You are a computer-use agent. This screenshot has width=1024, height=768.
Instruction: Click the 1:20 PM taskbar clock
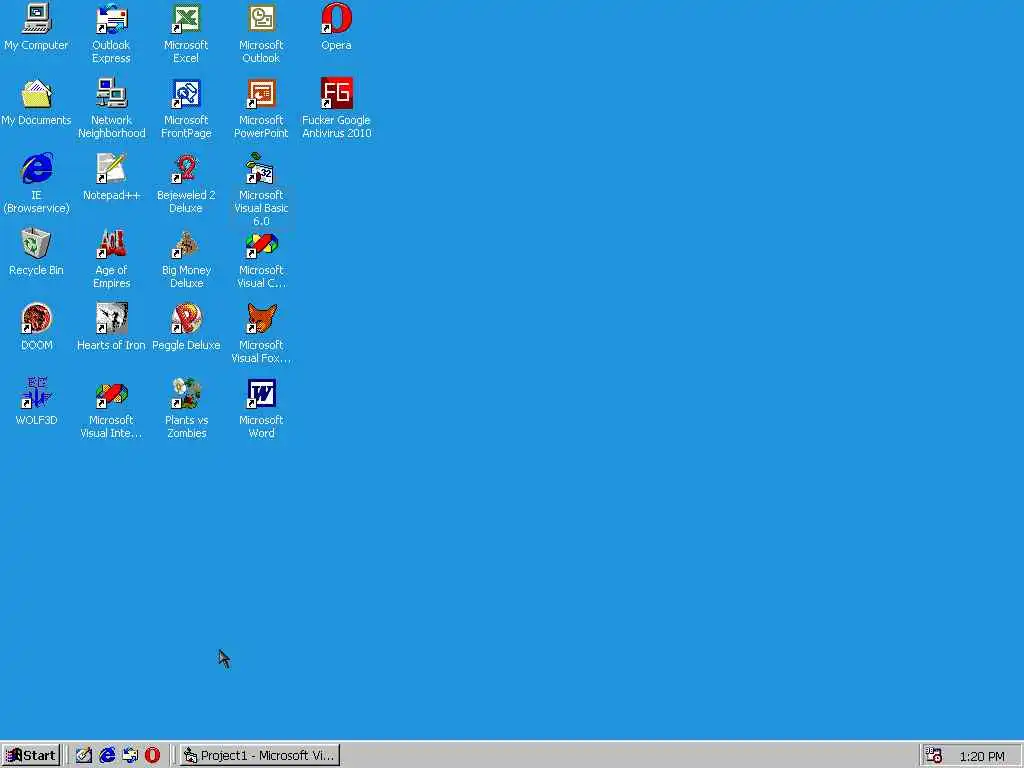(982, 756)
